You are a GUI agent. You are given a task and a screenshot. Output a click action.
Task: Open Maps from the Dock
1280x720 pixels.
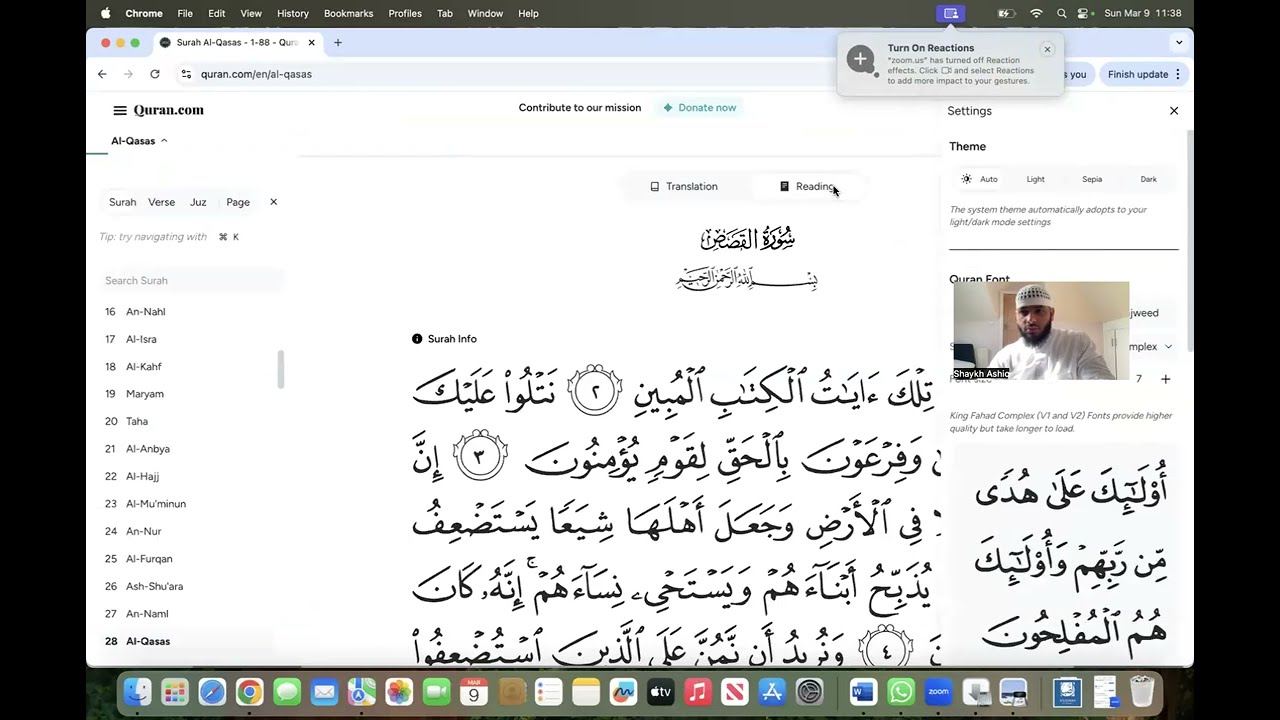pos(362,692)
